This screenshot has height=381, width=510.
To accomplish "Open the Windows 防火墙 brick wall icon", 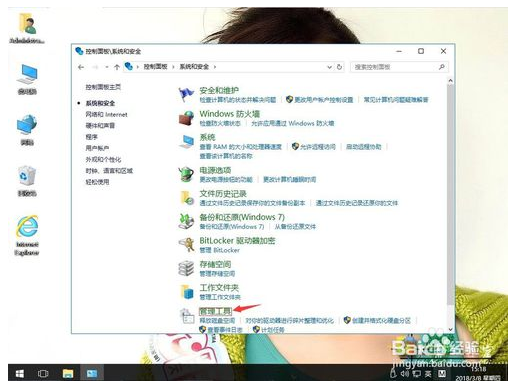I will pyautogui.click(x=186, y=118).
